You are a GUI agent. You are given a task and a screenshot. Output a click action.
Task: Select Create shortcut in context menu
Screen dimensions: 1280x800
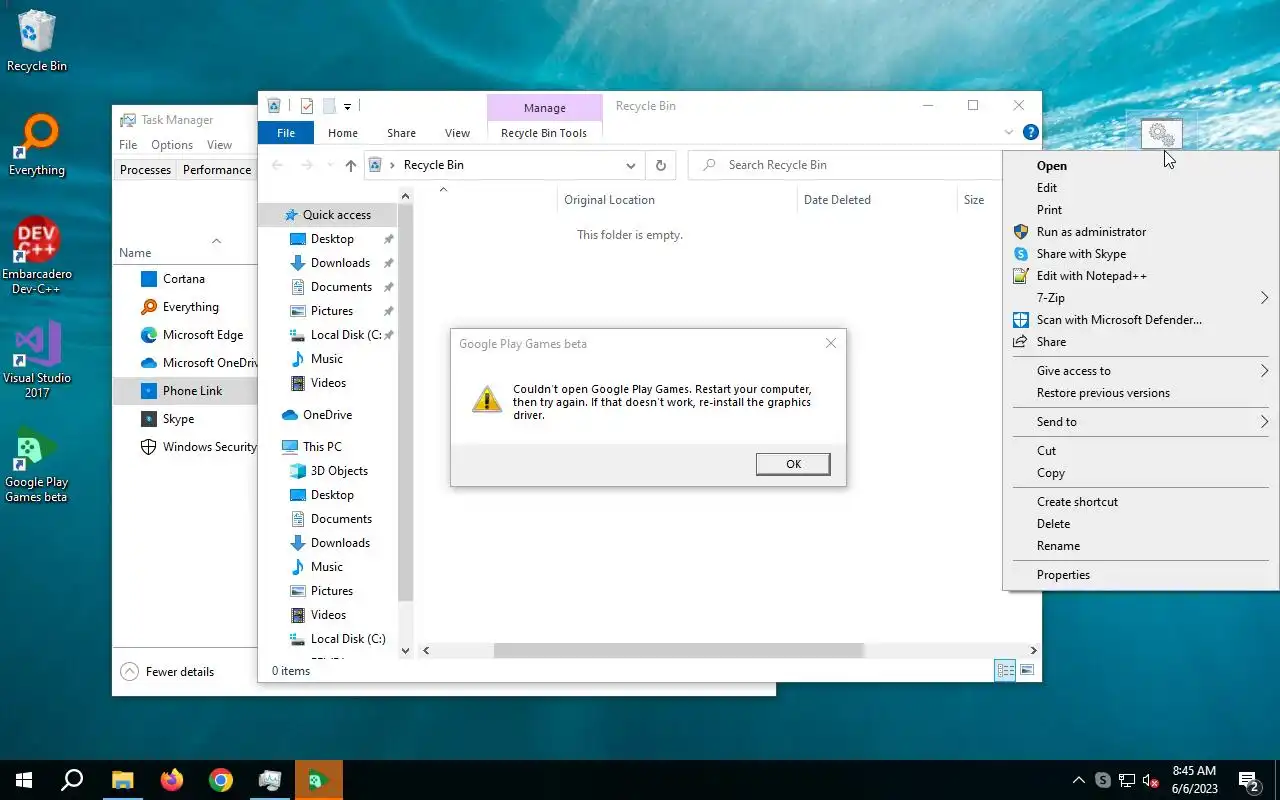point(1140,502)
